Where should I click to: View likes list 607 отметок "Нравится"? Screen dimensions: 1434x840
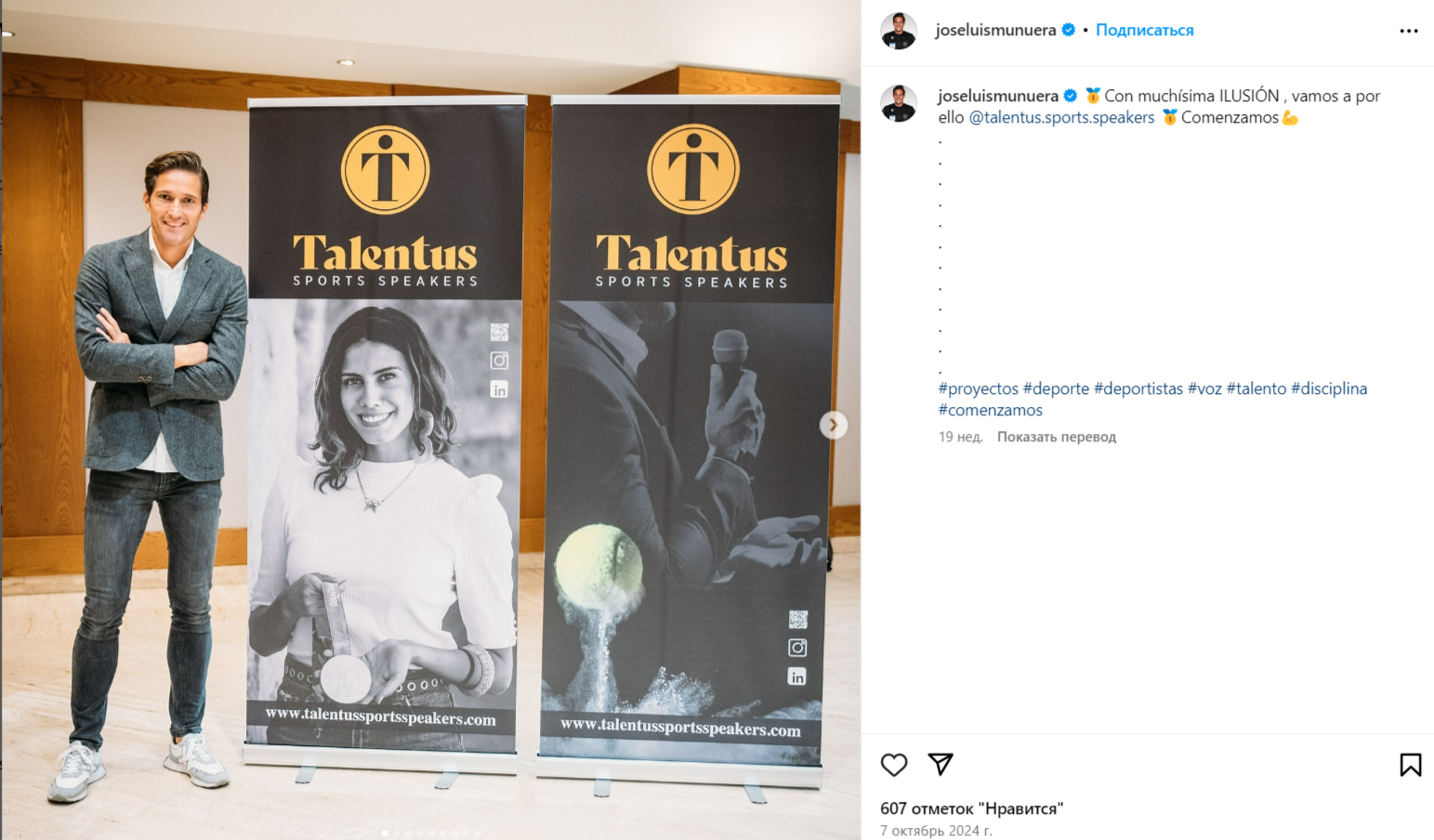coord(971,808)
